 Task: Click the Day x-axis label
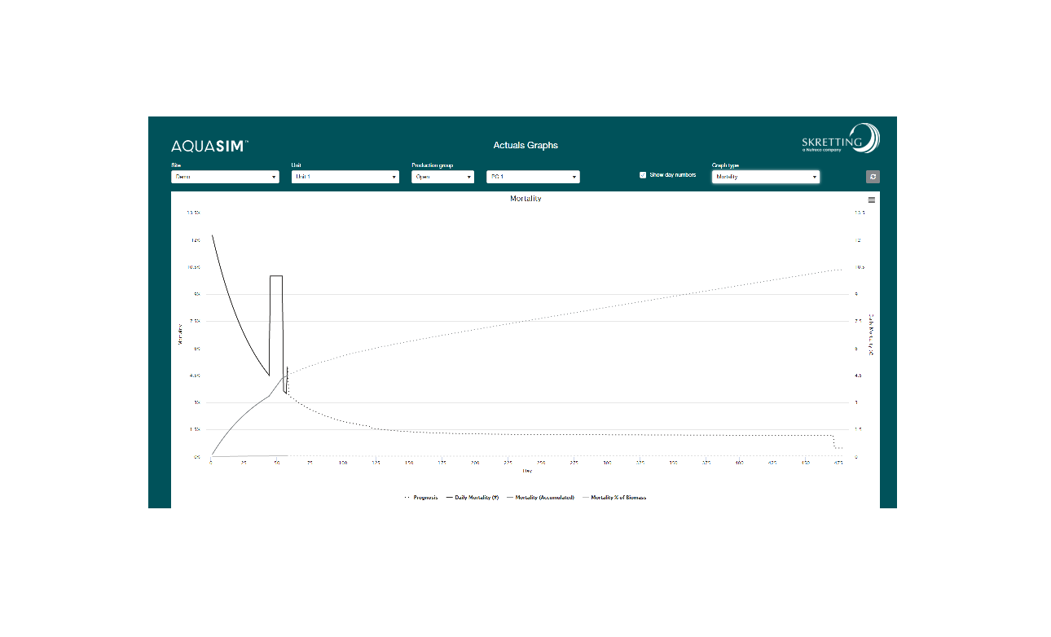(x=526, y=471)
